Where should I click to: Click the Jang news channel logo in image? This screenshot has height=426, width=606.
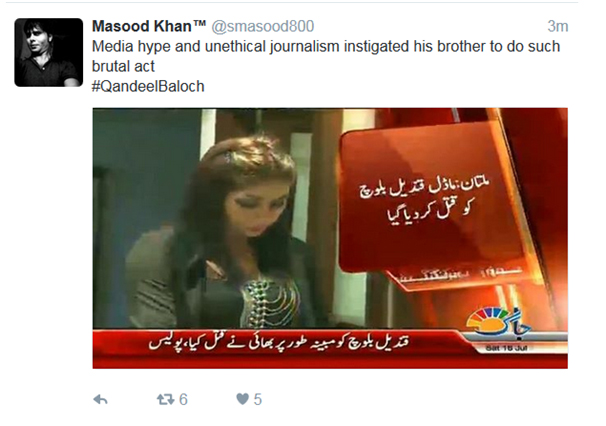click(x=499, y=322)
